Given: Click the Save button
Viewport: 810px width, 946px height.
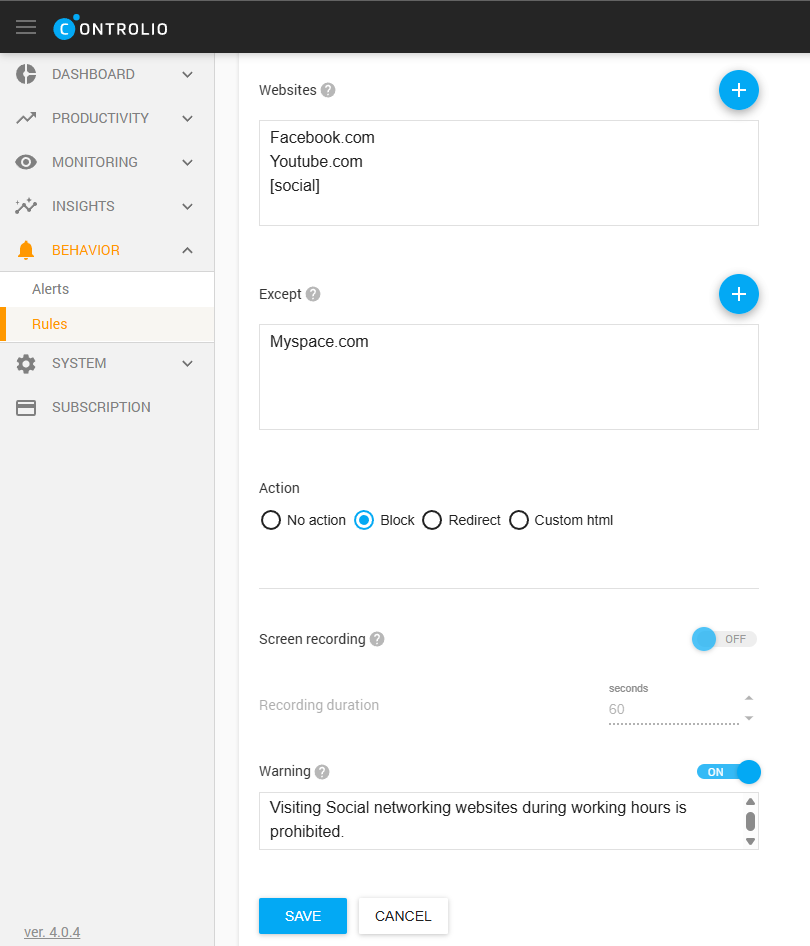Looking at the screenshot, I should pyautogui.click(x=302, y=916).
